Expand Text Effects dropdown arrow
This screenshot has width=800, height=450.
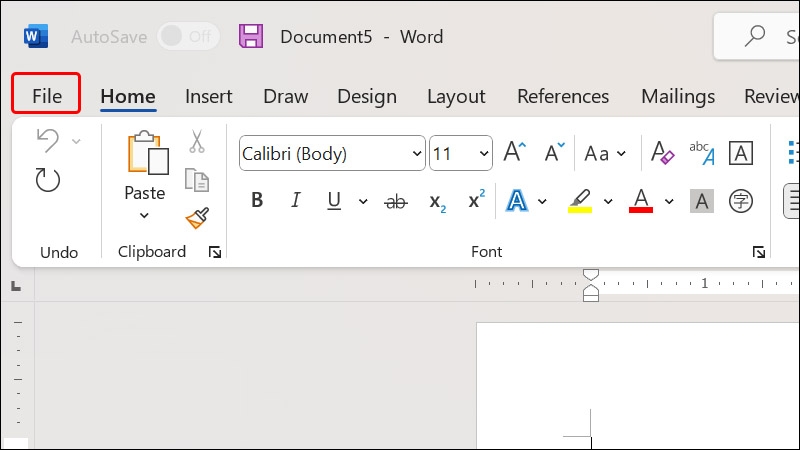coord(542,202)
